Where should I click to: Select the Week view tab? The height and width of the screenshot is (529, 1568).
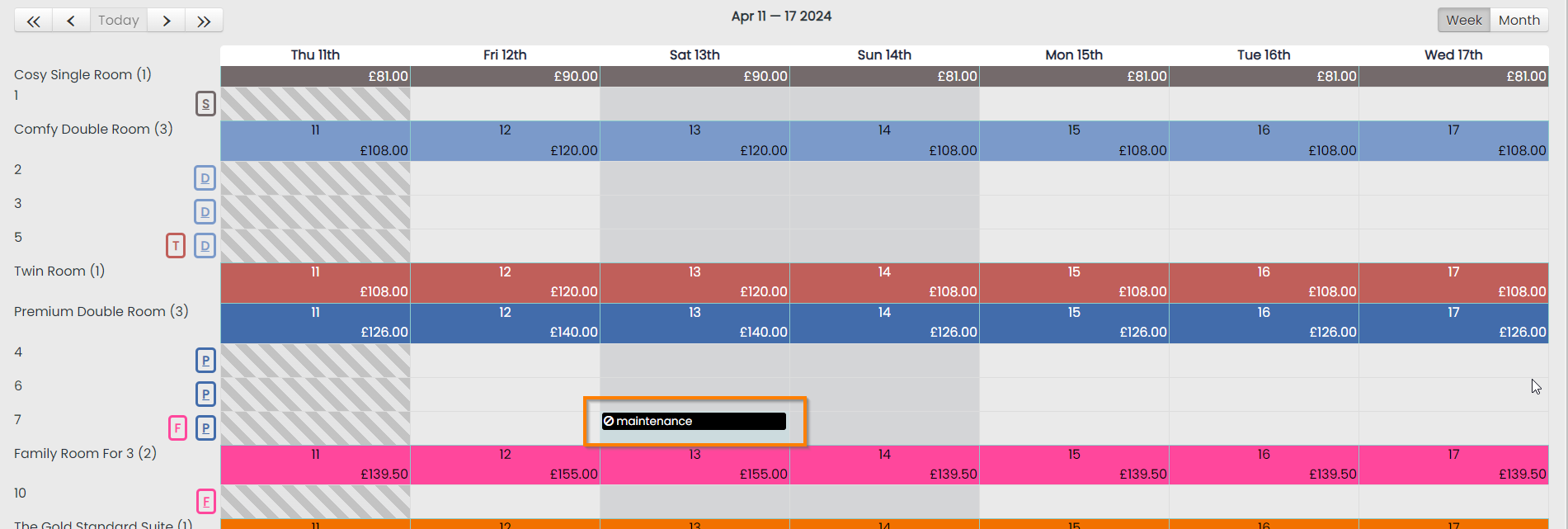pos(1463,21)
